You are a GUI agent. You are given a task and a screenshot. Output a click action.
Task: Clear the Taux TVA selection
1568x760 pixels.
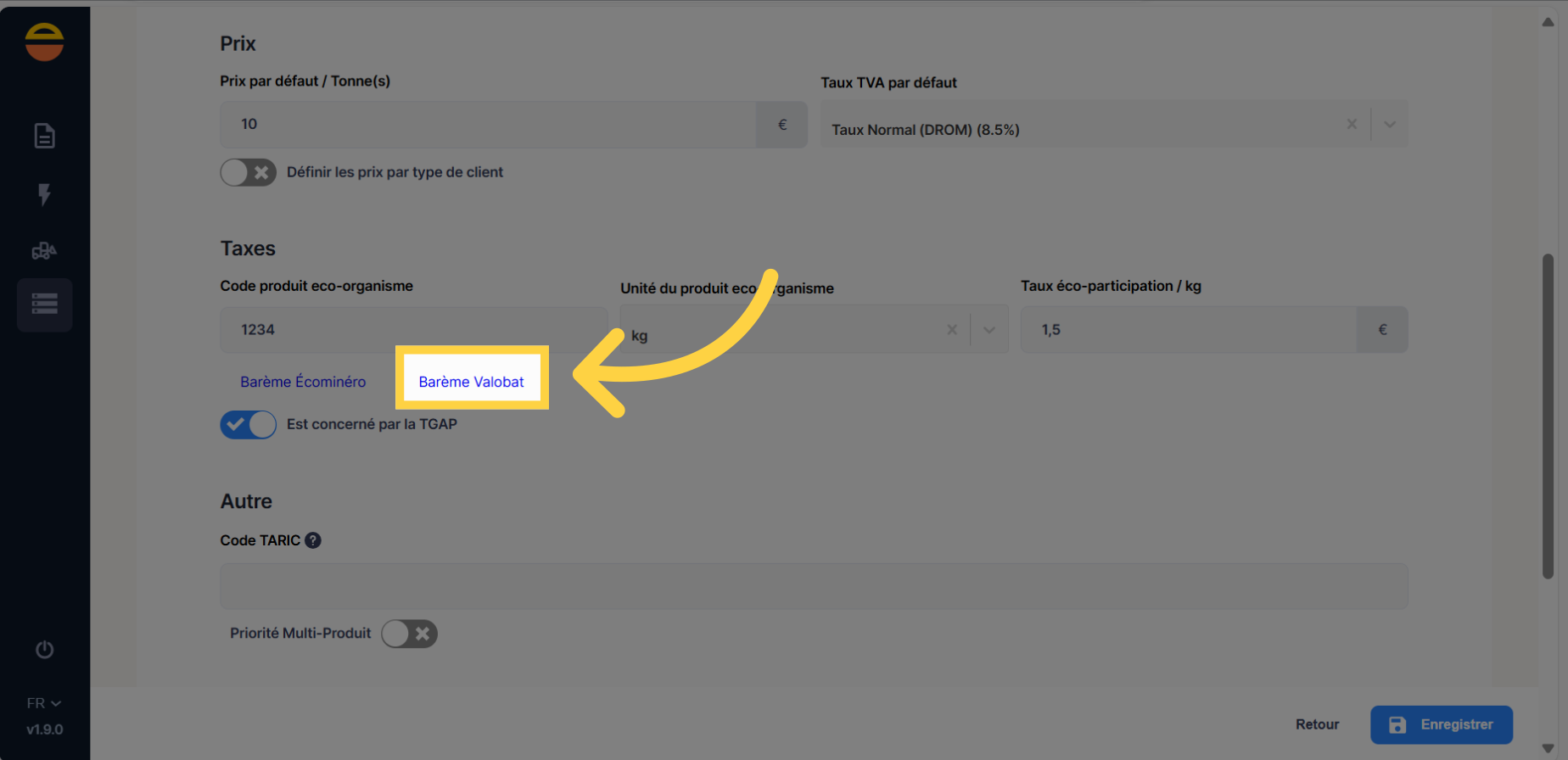click(1352, 125)
